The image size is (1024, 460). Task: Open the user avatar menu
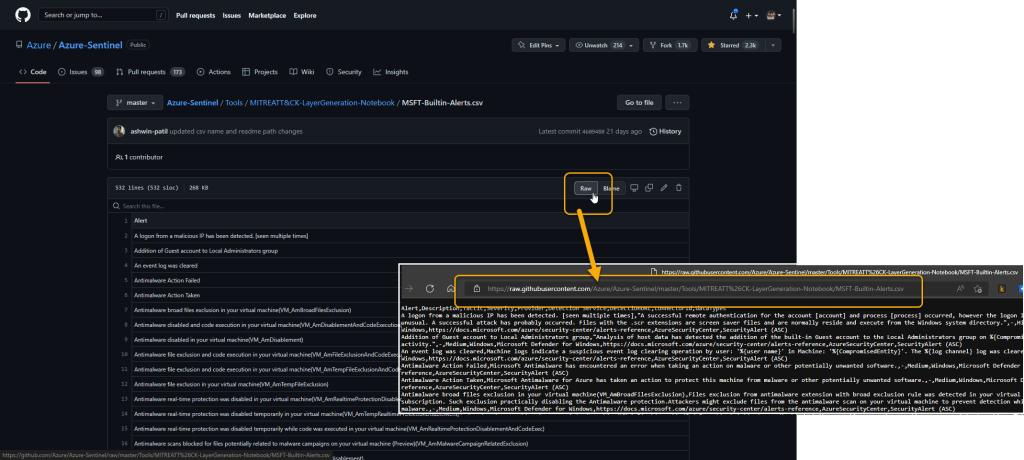pyautogui.click(x=773, y=15)
